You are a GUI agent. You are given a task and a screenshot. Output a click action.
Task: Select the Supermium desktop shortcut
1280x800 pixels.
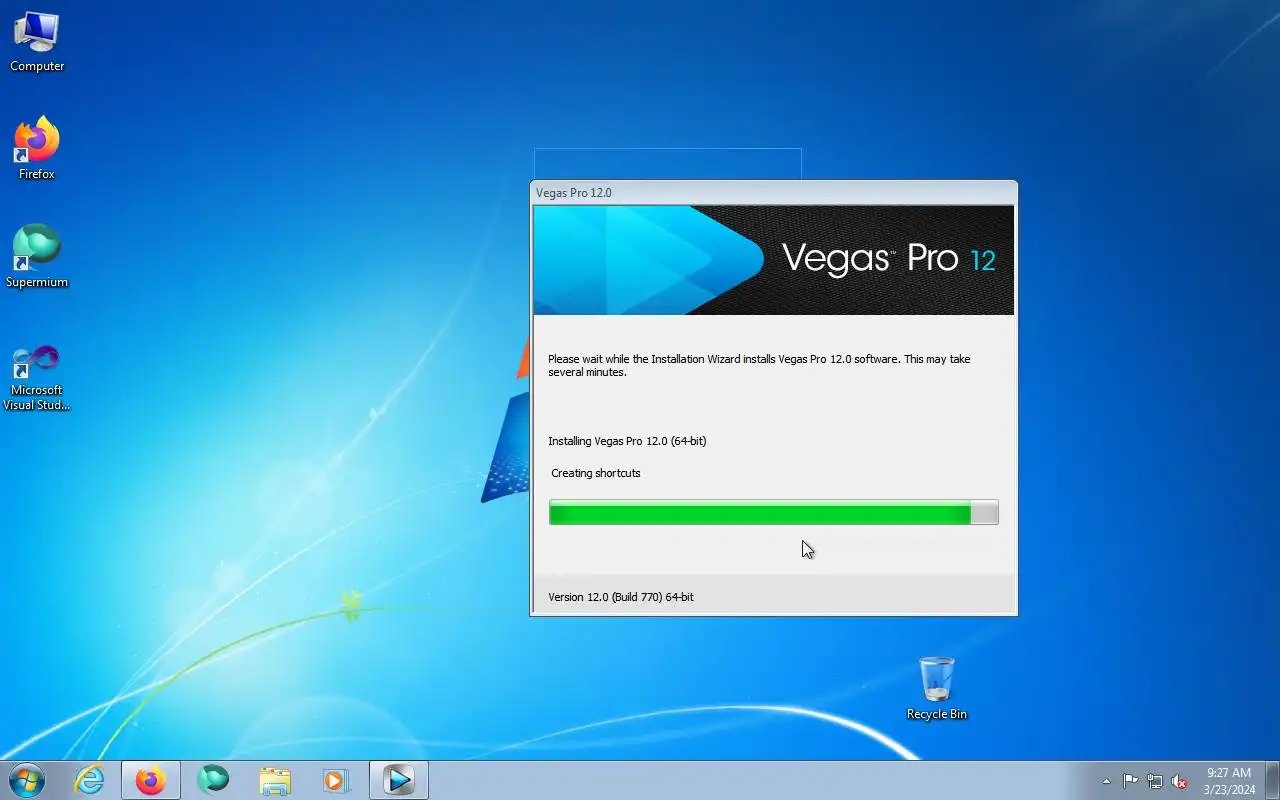tap(37, 257)
